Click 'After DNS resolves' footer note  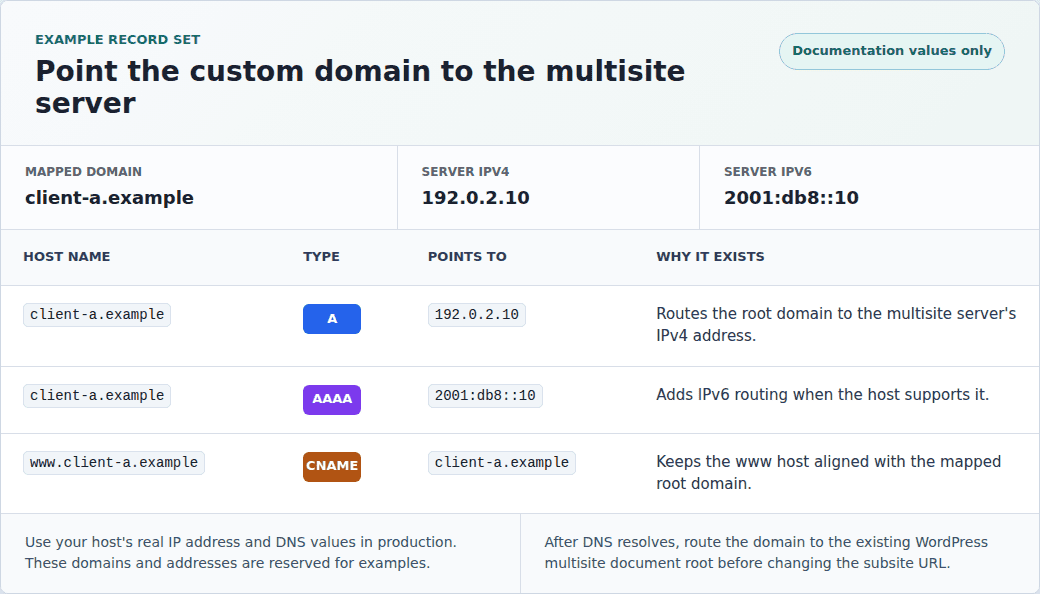tap(766, 552)
